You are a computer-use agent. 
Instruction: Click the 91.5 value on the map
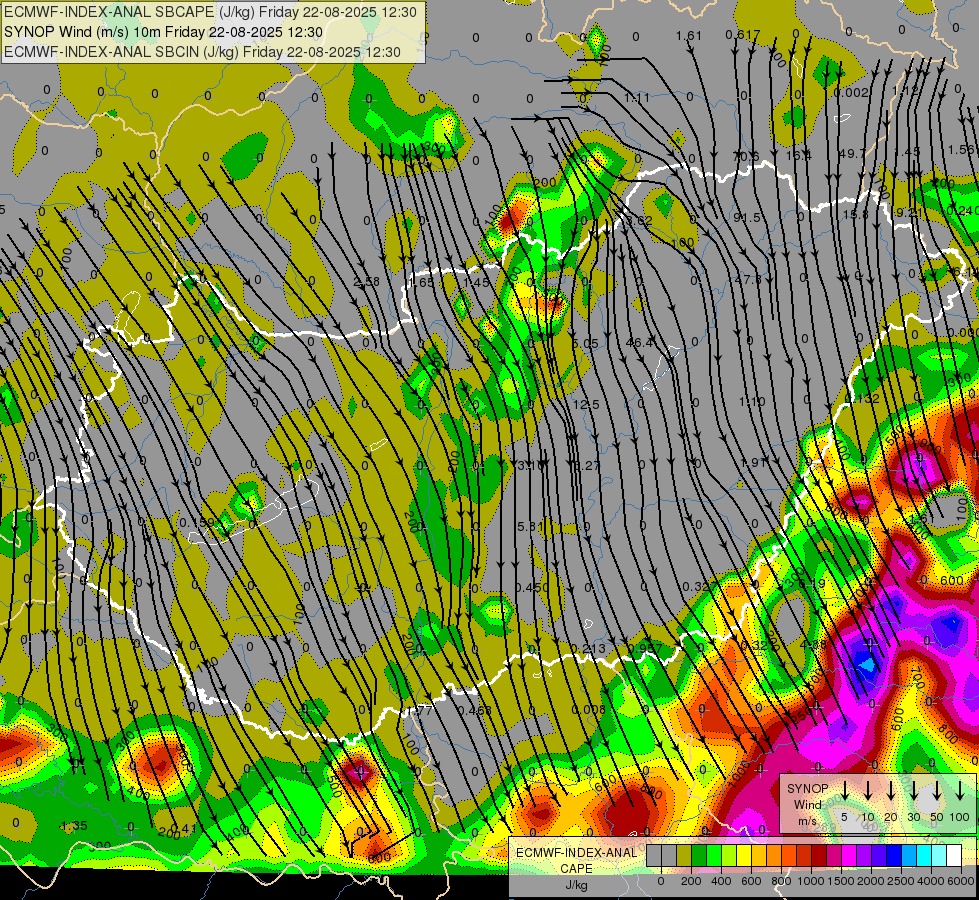(x=747, y=217)
